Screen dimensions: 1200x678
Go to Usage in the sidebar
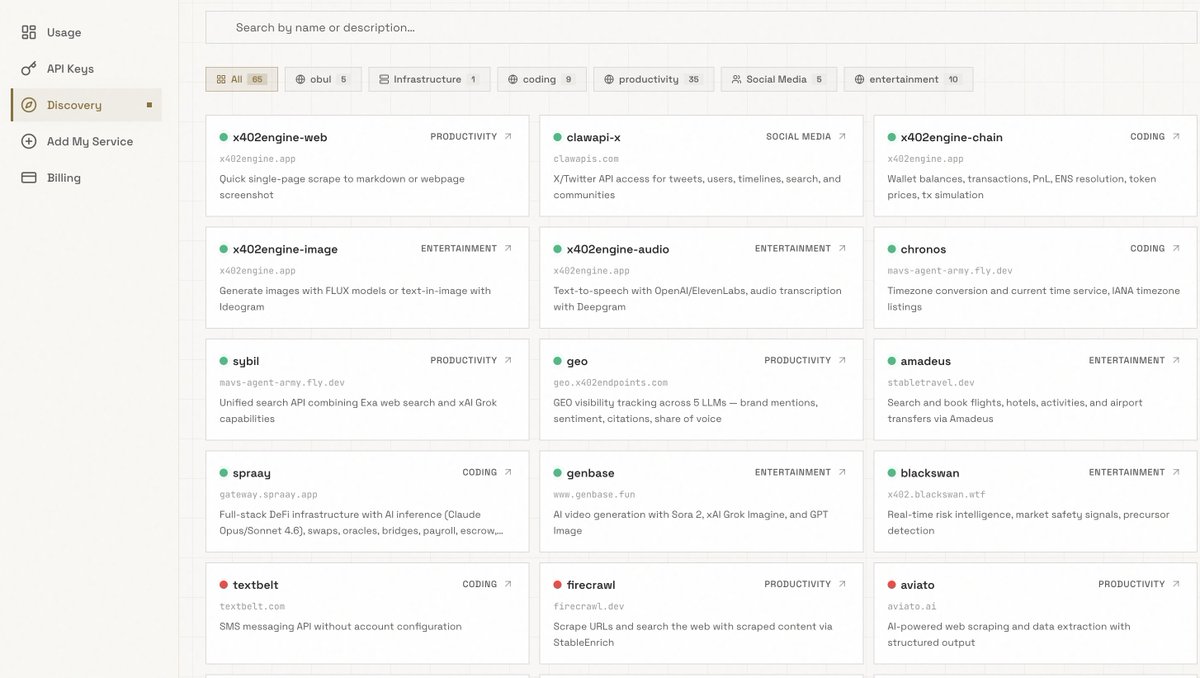[64, 33]
